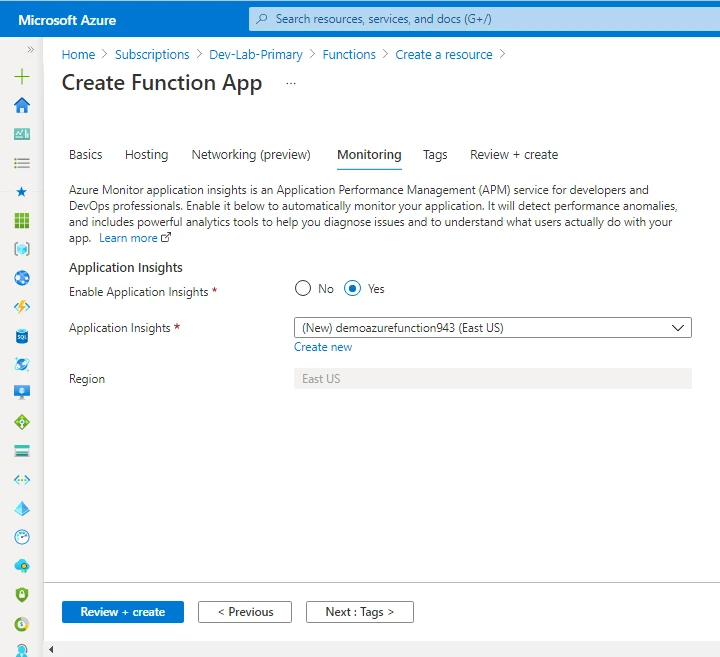Go to Create a resource in breadcrumb
Viewport: 720px width, 657px height.
(x=444, y=55)
